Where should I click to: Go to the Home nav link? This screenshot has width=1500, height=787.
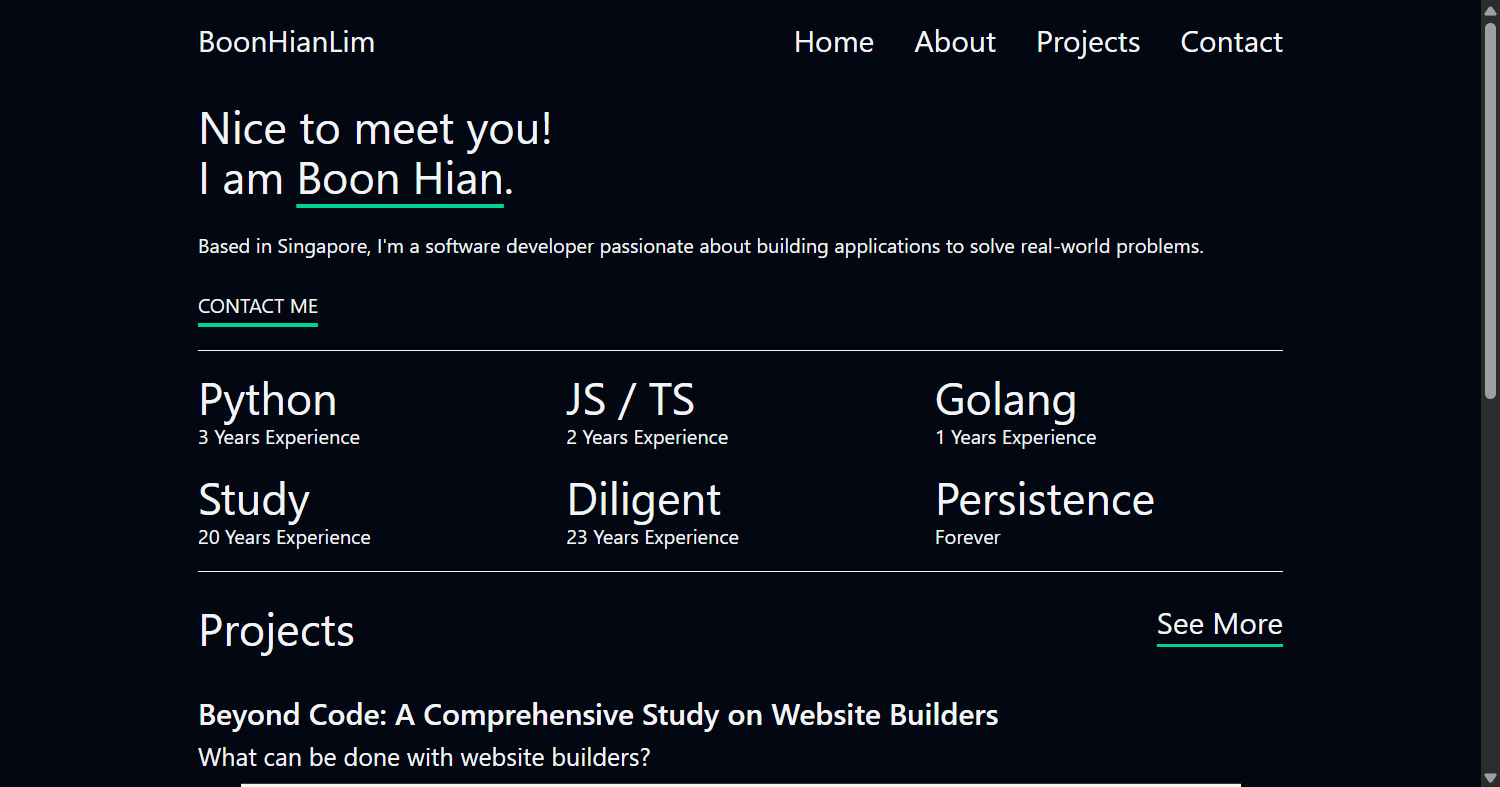tap(833, 42)
